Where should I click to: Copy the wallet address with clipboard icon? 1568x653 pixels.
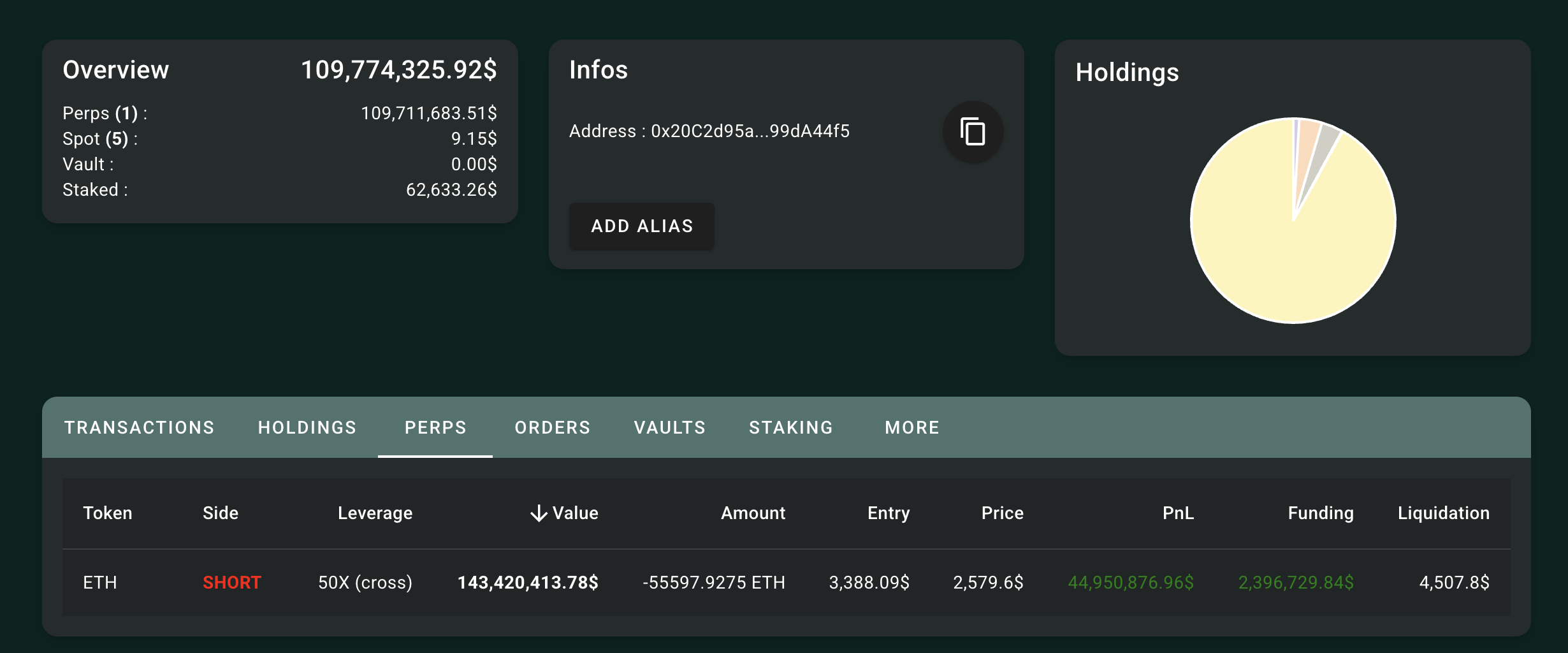coord(973,131)
